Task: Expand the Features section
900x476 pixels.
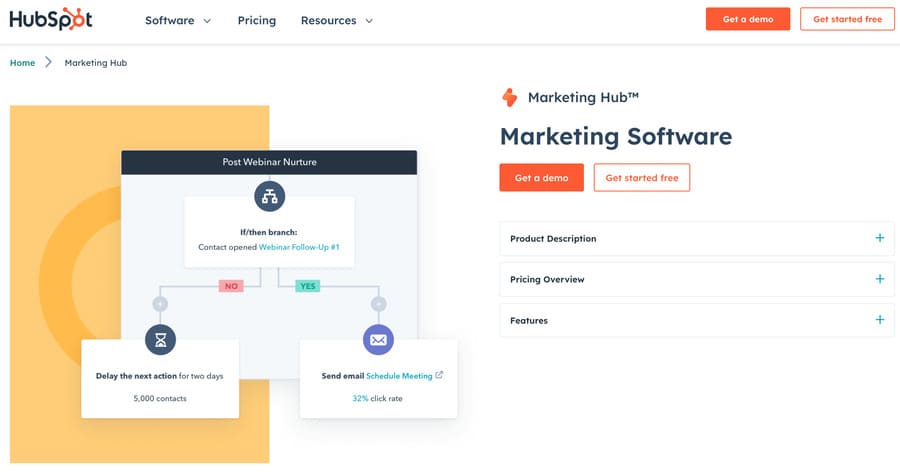Action: tap(697, 320)
